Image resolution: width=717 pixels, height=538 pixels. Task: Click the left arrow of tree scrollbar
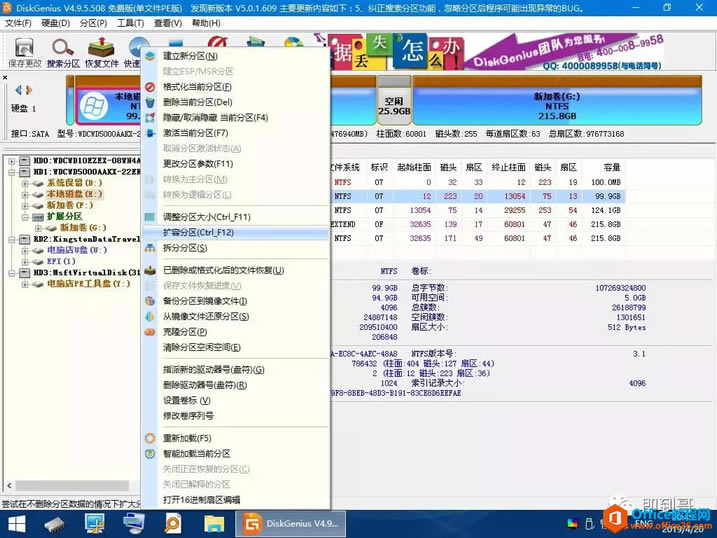pyautogui.click(x=10, y=485)
